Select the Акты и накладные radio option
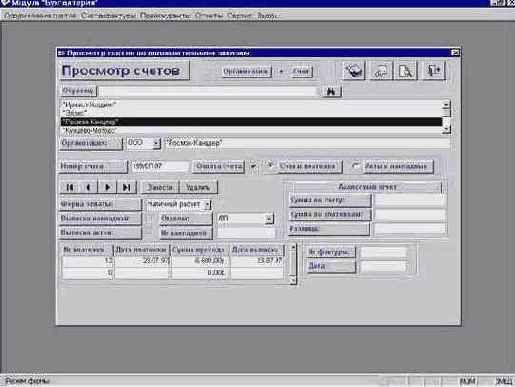Image resolution: width=515 pixels, height=387 pixels. (x=356, y=166)
